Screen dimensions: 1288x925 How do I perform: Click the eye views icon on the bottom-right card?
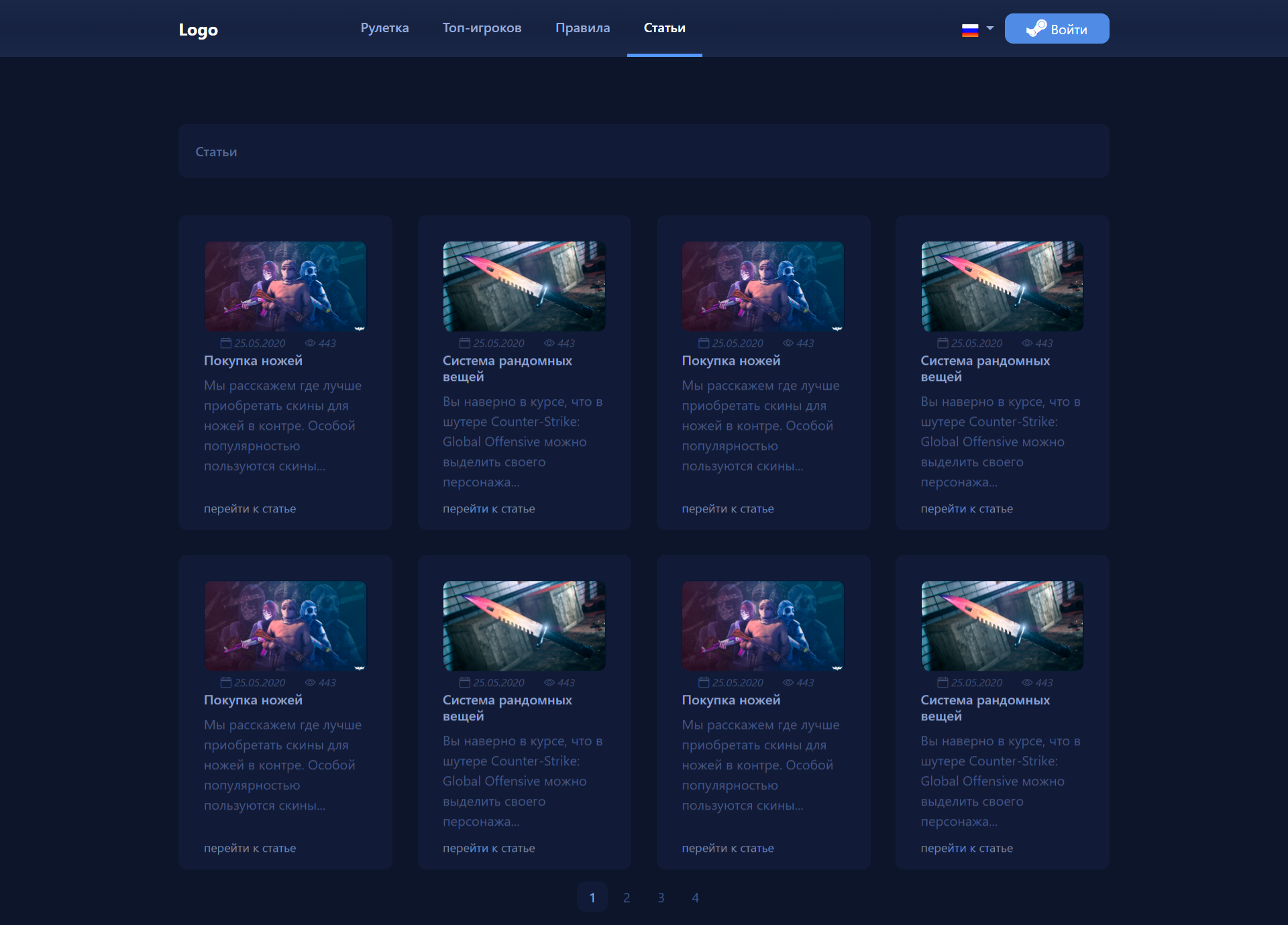[x=1027, y=682]
